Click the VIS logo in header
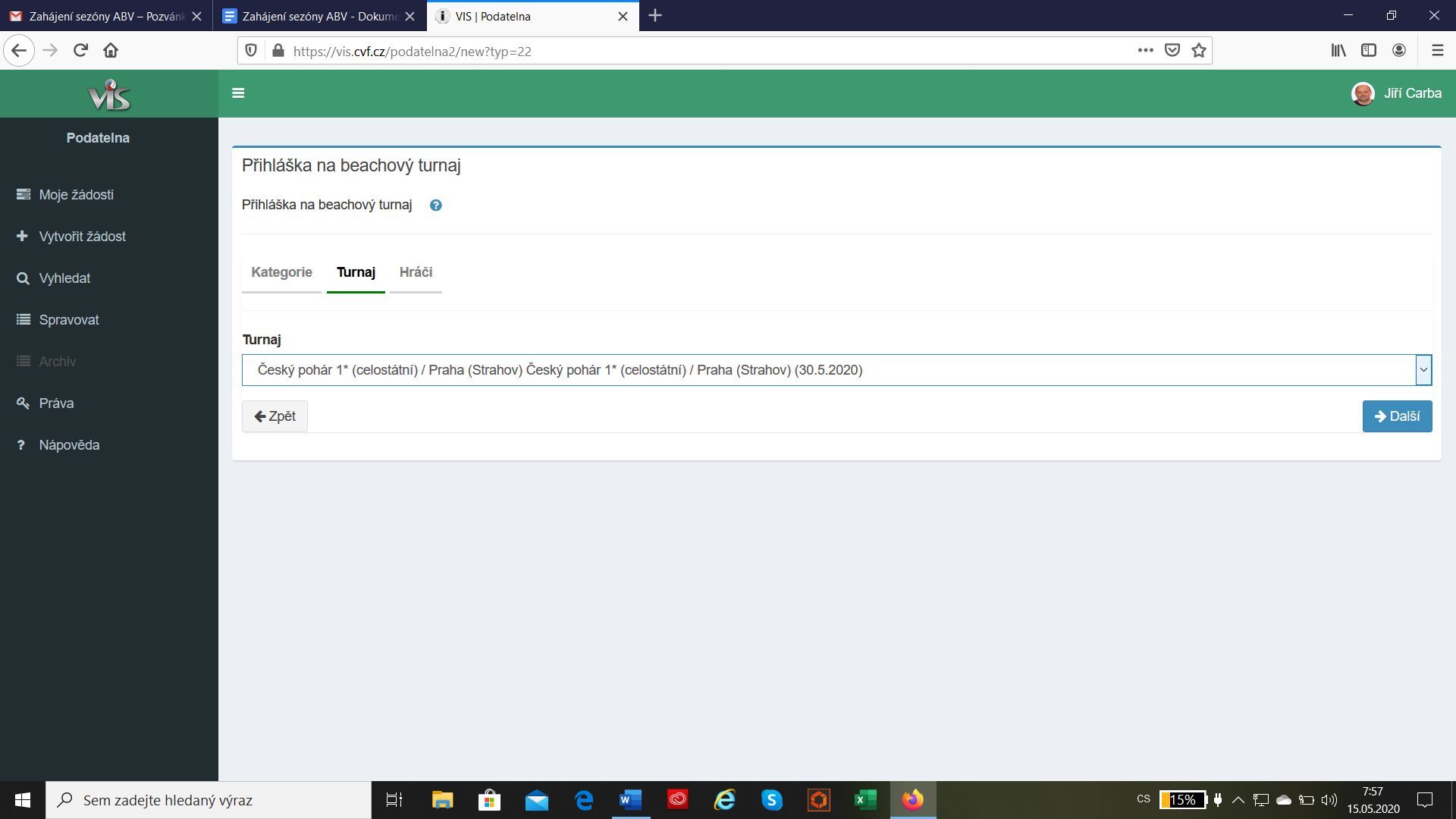This screenshot has height=819, width=1456. pos(109,95)
